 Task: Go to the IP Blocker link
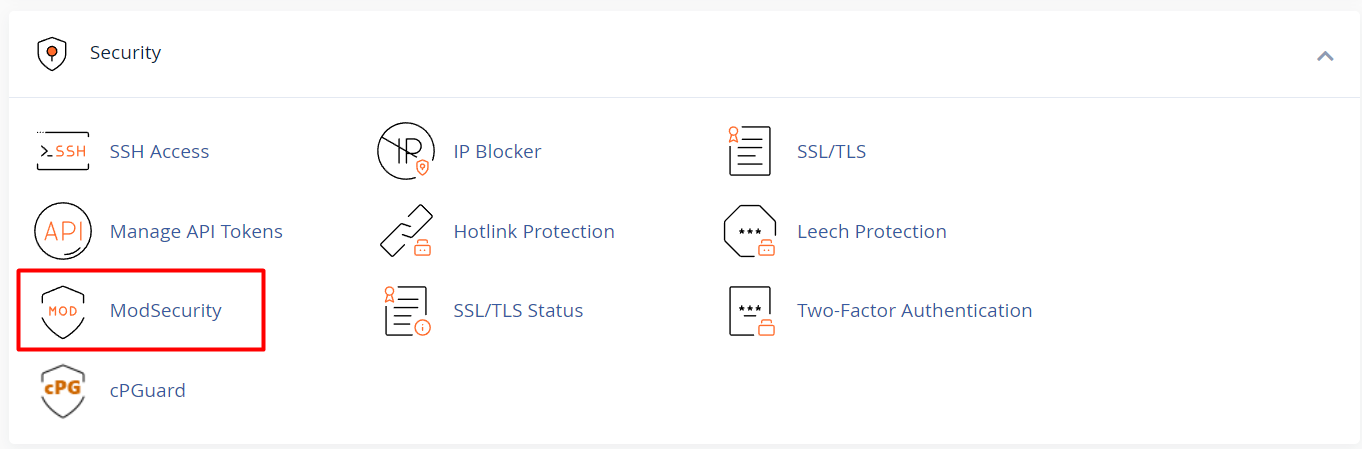[x=497, y=152]
